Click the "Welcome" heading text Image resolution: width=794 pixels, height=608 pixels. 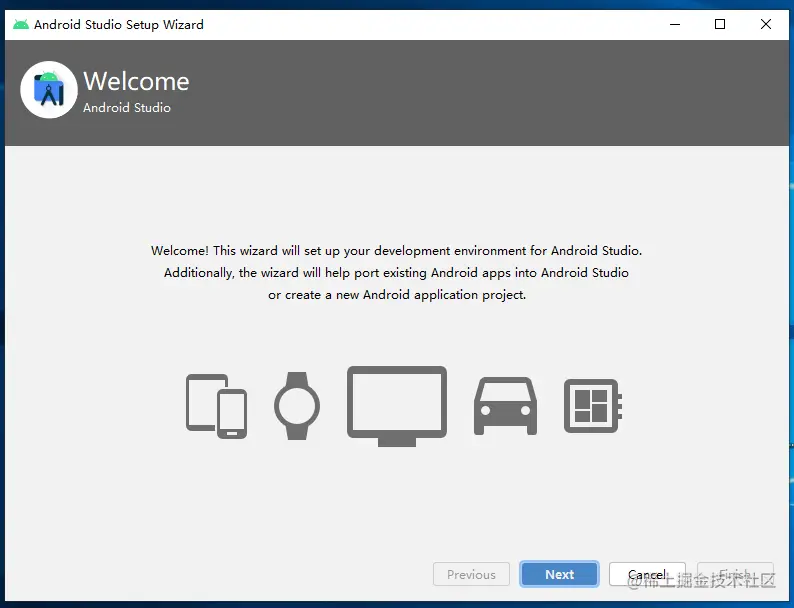click(x=136, y=82)
